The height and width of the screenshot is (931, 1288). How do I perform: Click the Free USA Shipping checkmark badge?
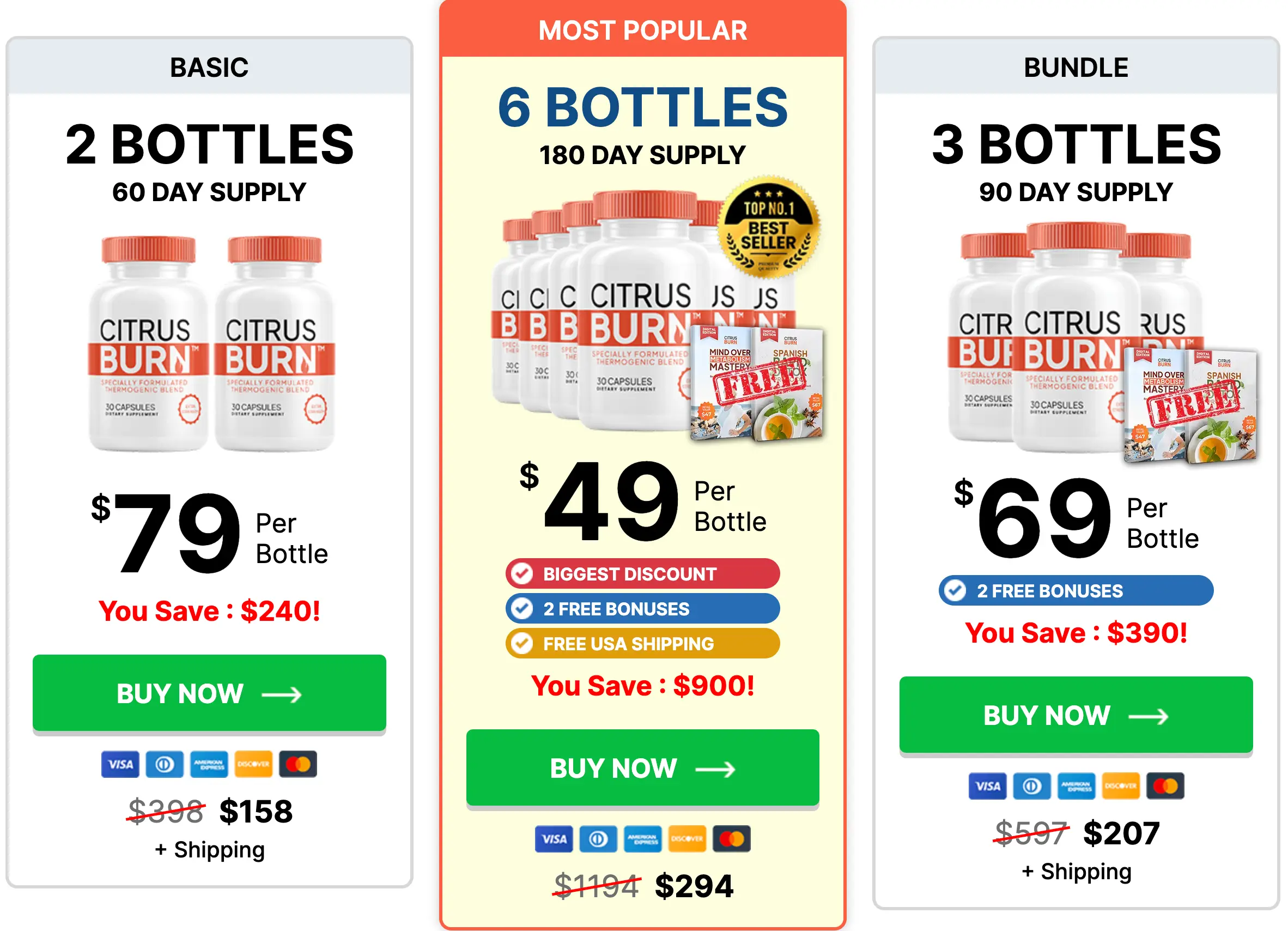521,644
